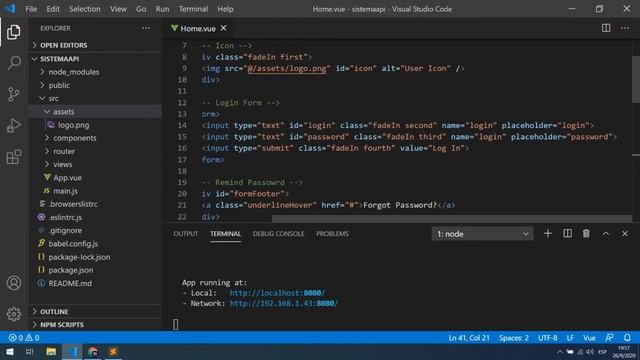Open the View menu
Screen dimensions: 640x360
click(x=118, y=9)
